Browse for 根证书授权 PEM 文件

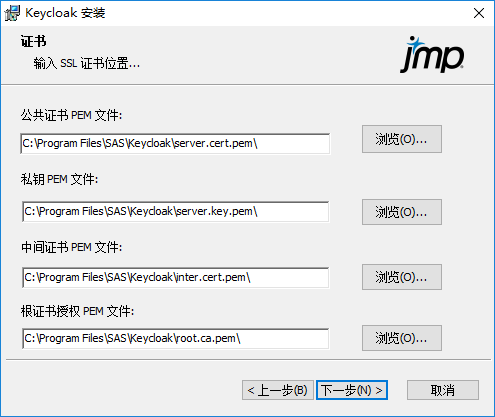click(x=402, y=338)
